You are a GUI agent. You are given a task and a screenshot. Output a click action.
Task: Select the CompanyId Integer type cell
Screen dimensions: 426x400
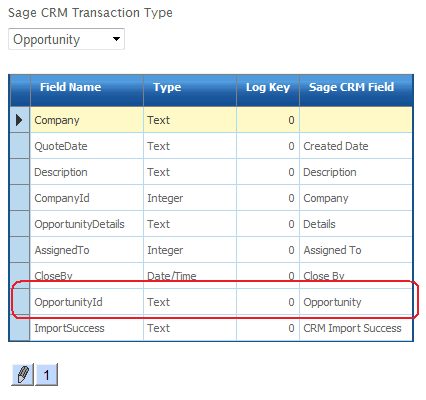tap(190, 198)
